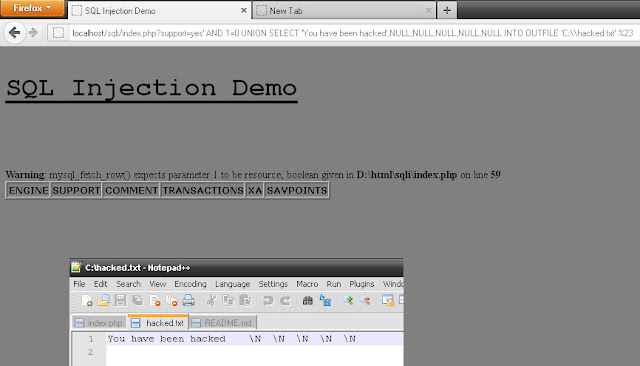Screen dimensions: 640x366
Task: Open the Search menu in Notepad++
Action: (x=128, y=284)
